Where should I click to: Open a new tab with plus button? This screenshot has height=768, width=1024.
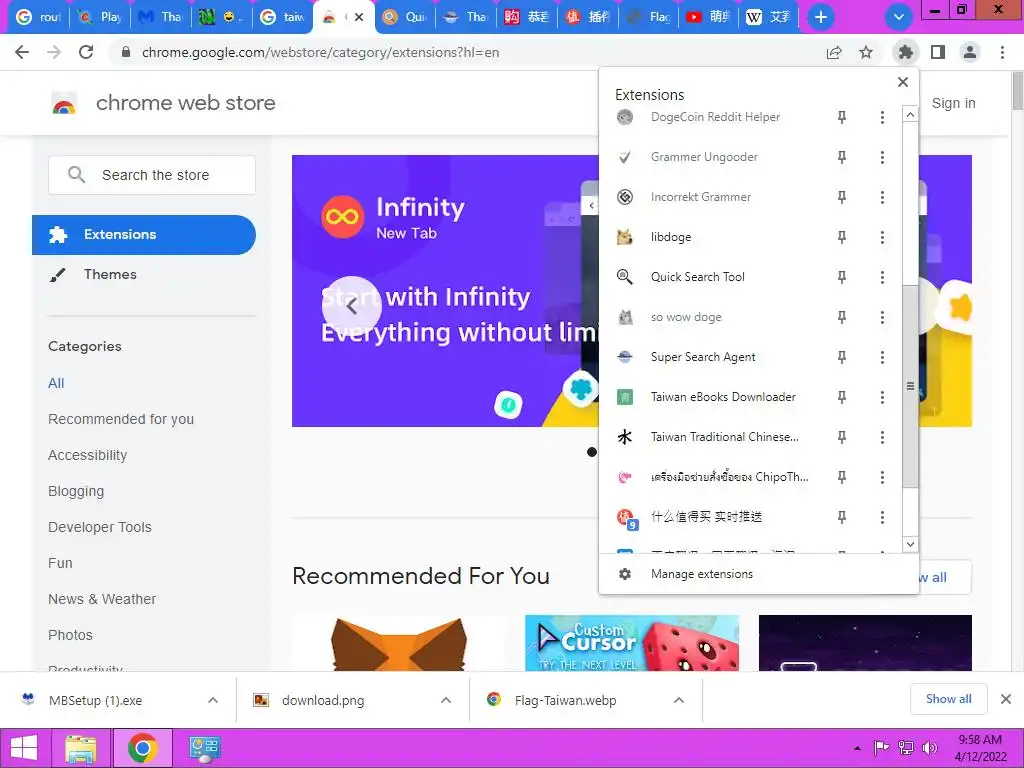[821, 17]
